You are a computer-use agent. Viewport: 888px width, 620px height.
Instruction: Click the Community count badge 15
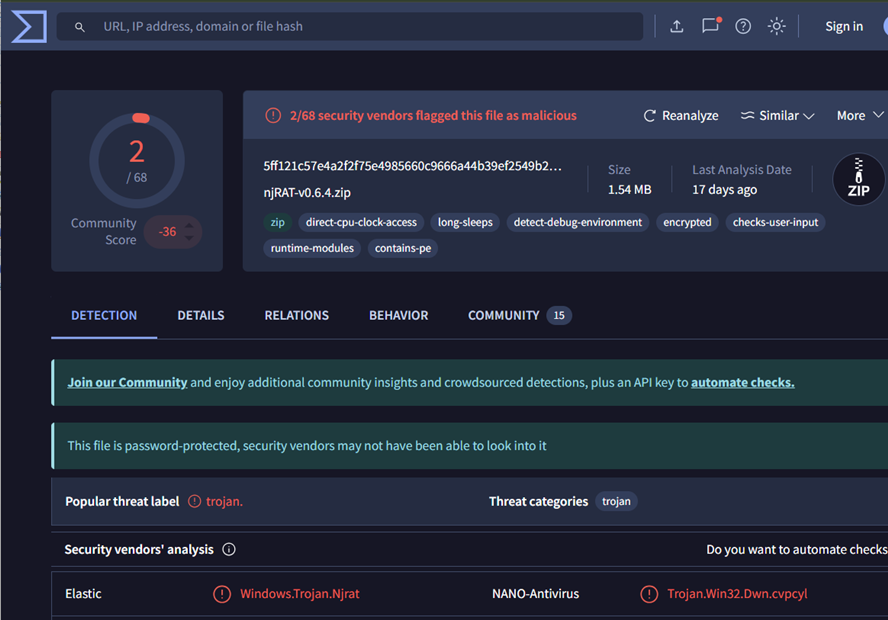coord(559,315)
